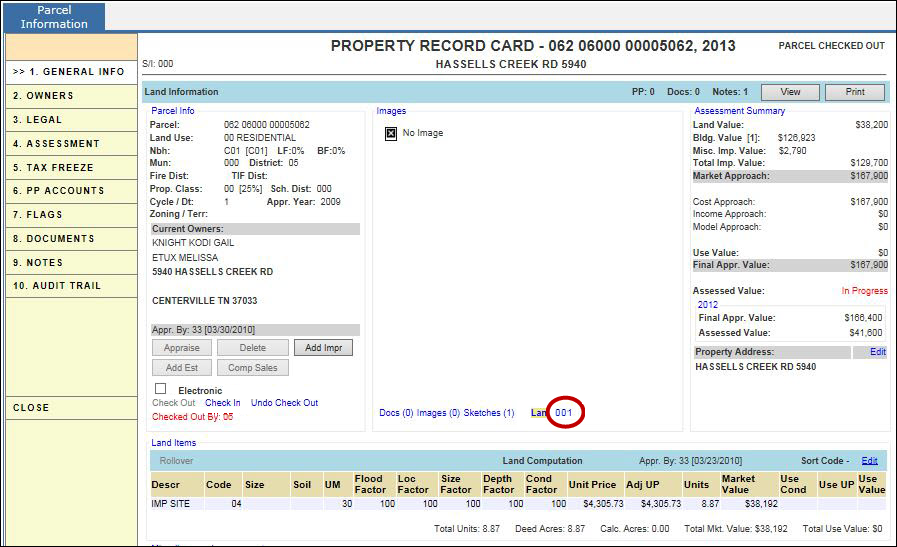
Task: Open the 10. Audit Trail page
Action: click(57, 286)
